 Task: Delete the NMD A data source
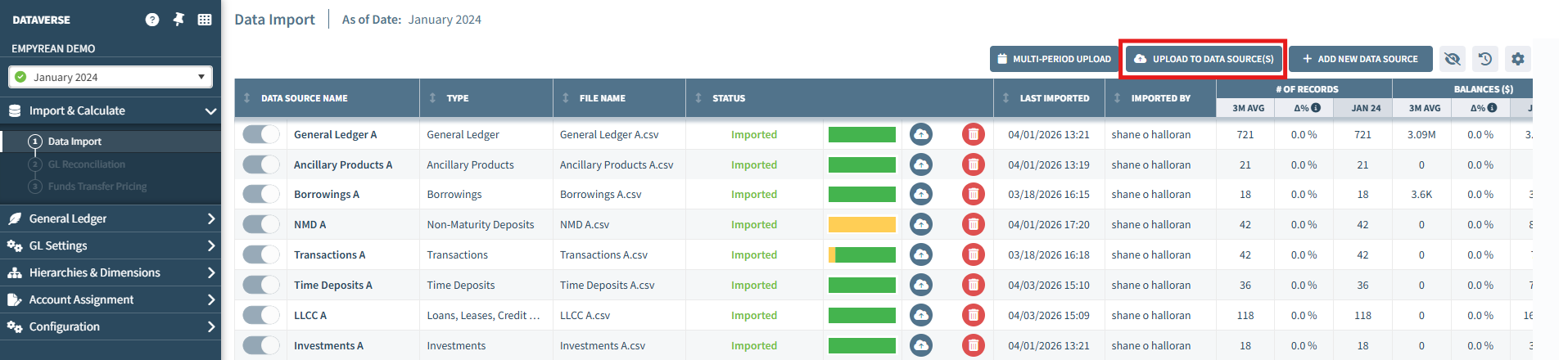[974, 224]
